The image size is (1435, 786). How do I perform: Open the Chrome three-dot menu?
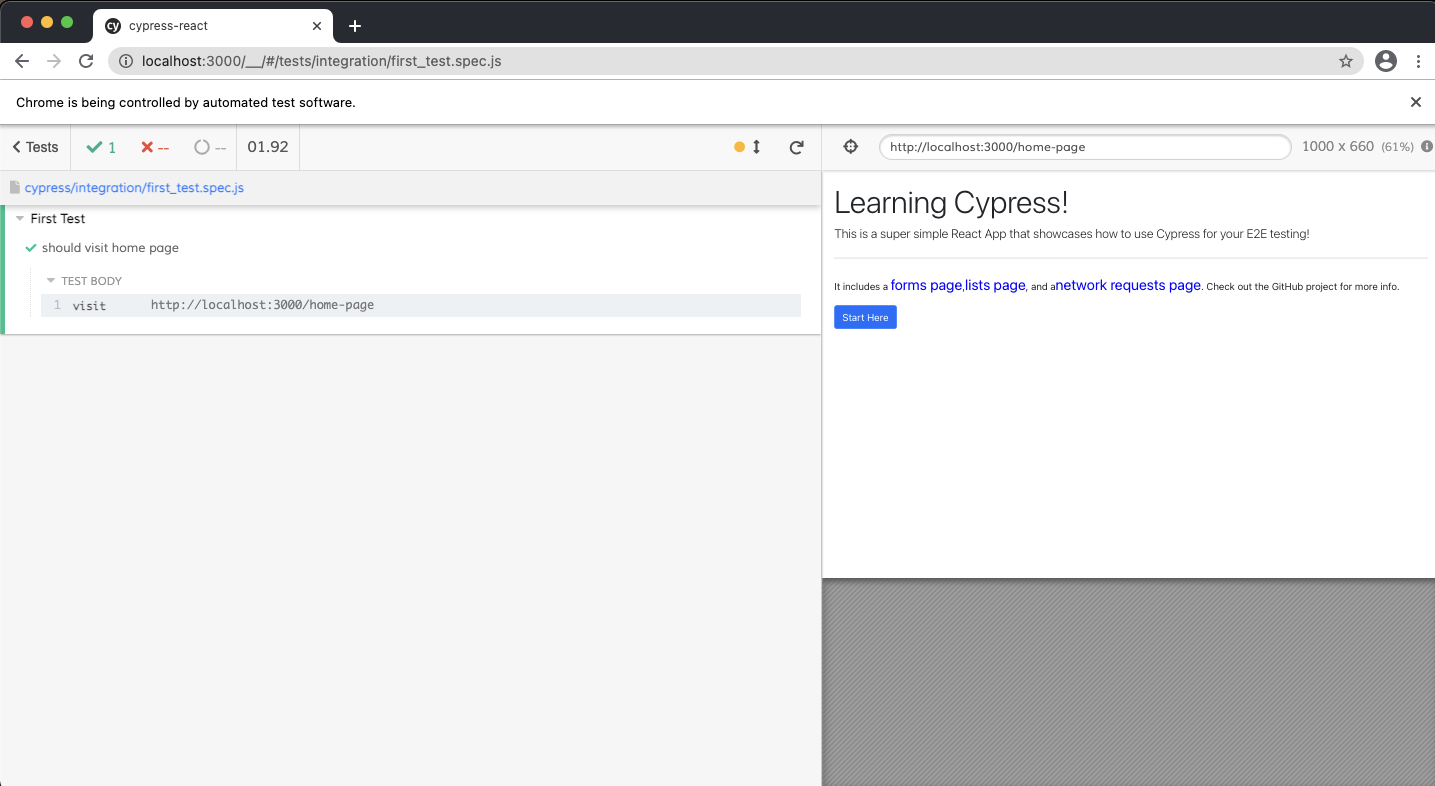[1418, 61]
